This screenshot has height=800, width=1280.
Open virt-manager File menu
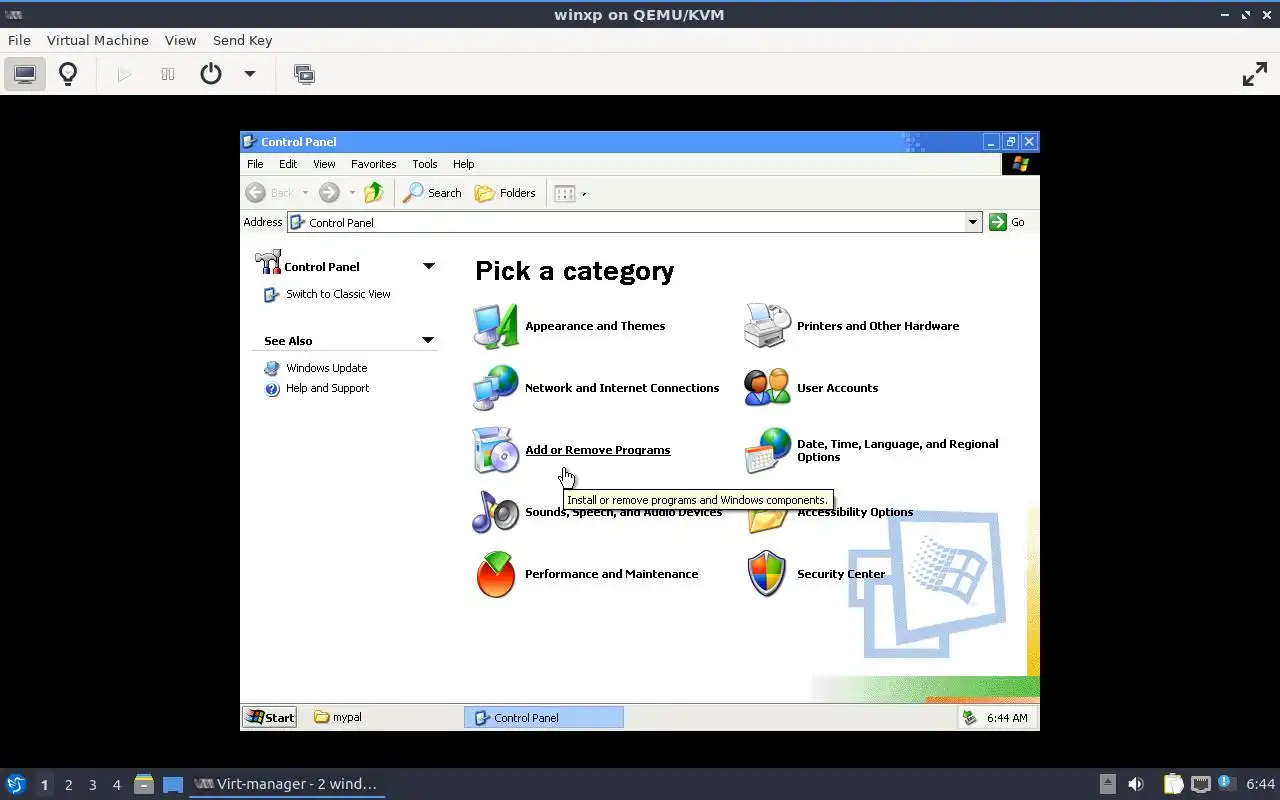tap(19, 40)
